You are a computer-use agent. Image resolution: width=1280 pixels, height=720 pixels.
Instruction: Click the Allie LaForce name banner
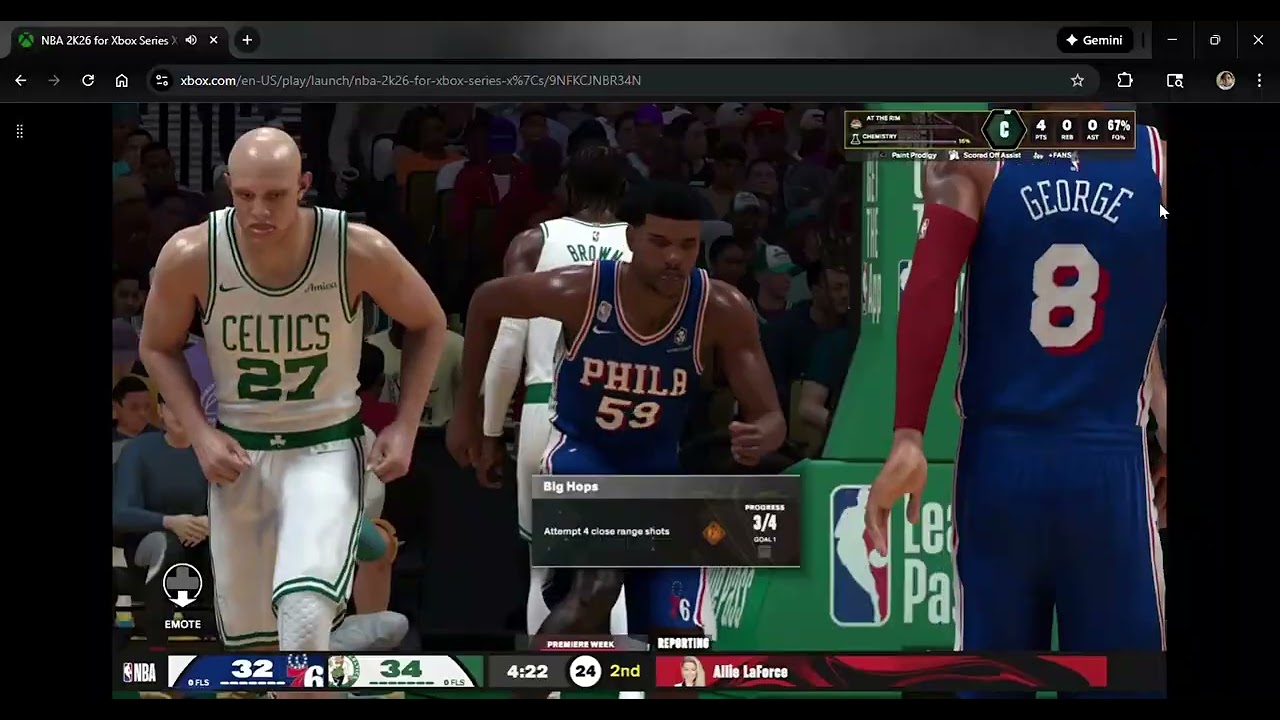881,672
